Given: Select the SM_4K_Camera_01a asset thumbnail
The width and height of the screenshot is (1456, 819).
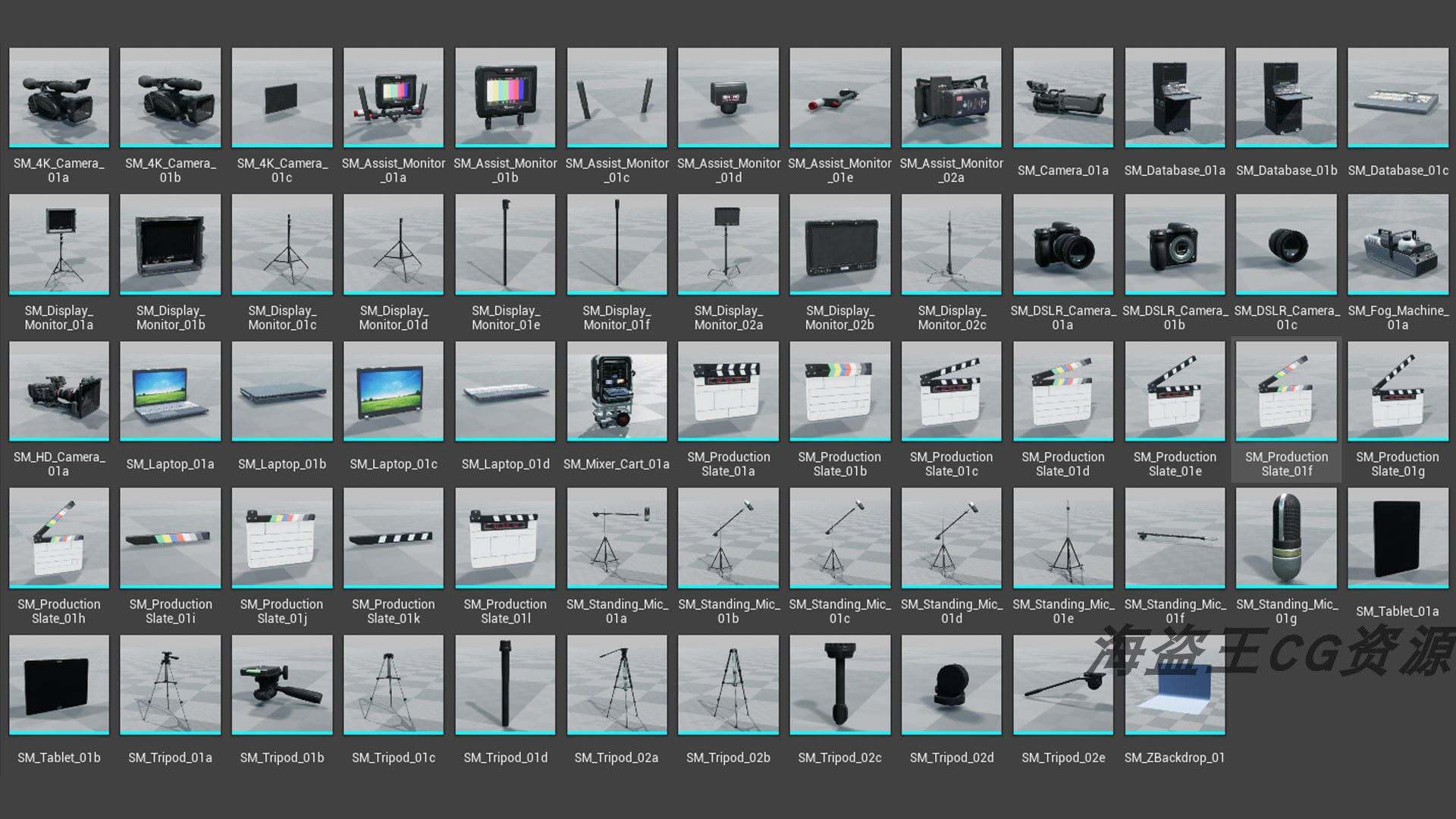Looking at the screenshot, I should (x=59, y=97).
